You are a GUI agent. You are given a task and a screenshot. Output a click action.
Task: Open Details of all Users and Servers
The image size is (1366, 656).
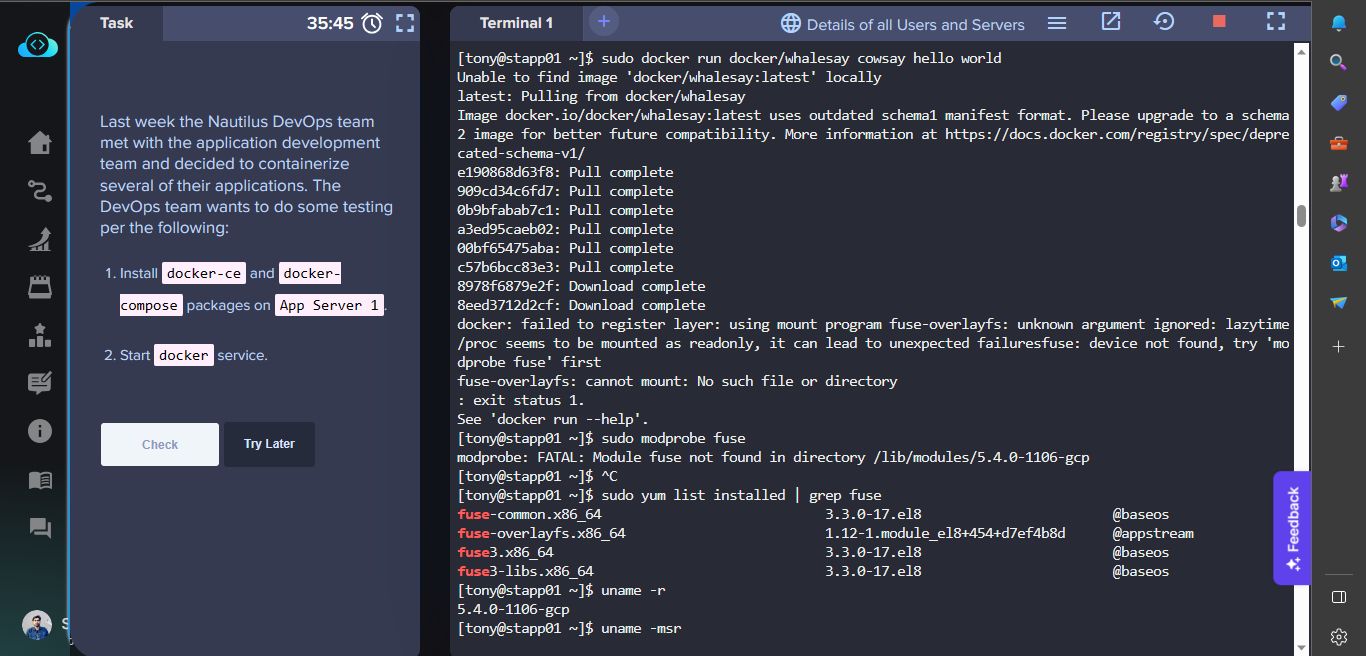(x=903, y=24)
